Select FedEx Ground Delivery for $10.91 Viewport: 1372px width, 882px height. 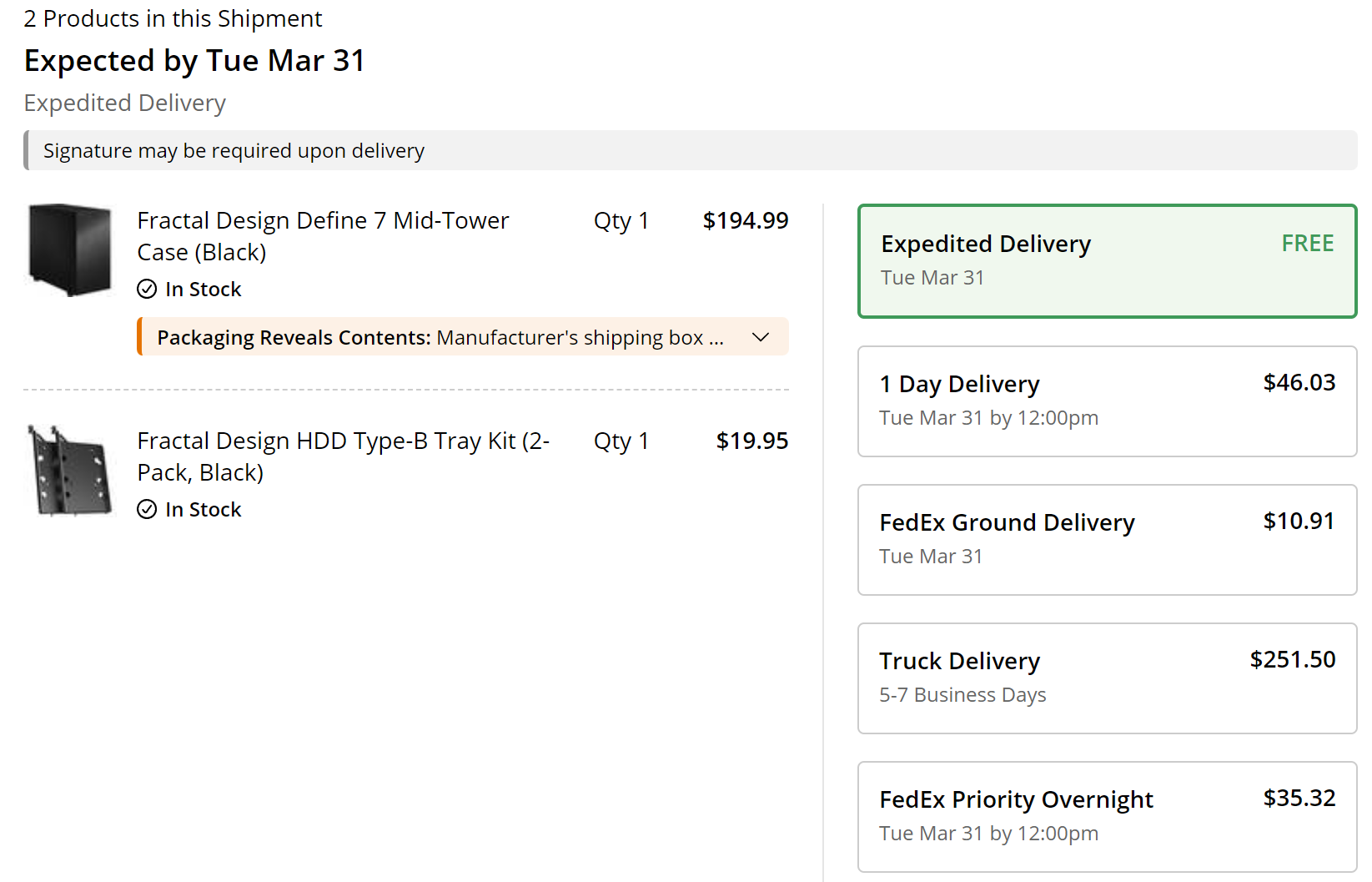pyautogui.click(x=1107, y=540)
